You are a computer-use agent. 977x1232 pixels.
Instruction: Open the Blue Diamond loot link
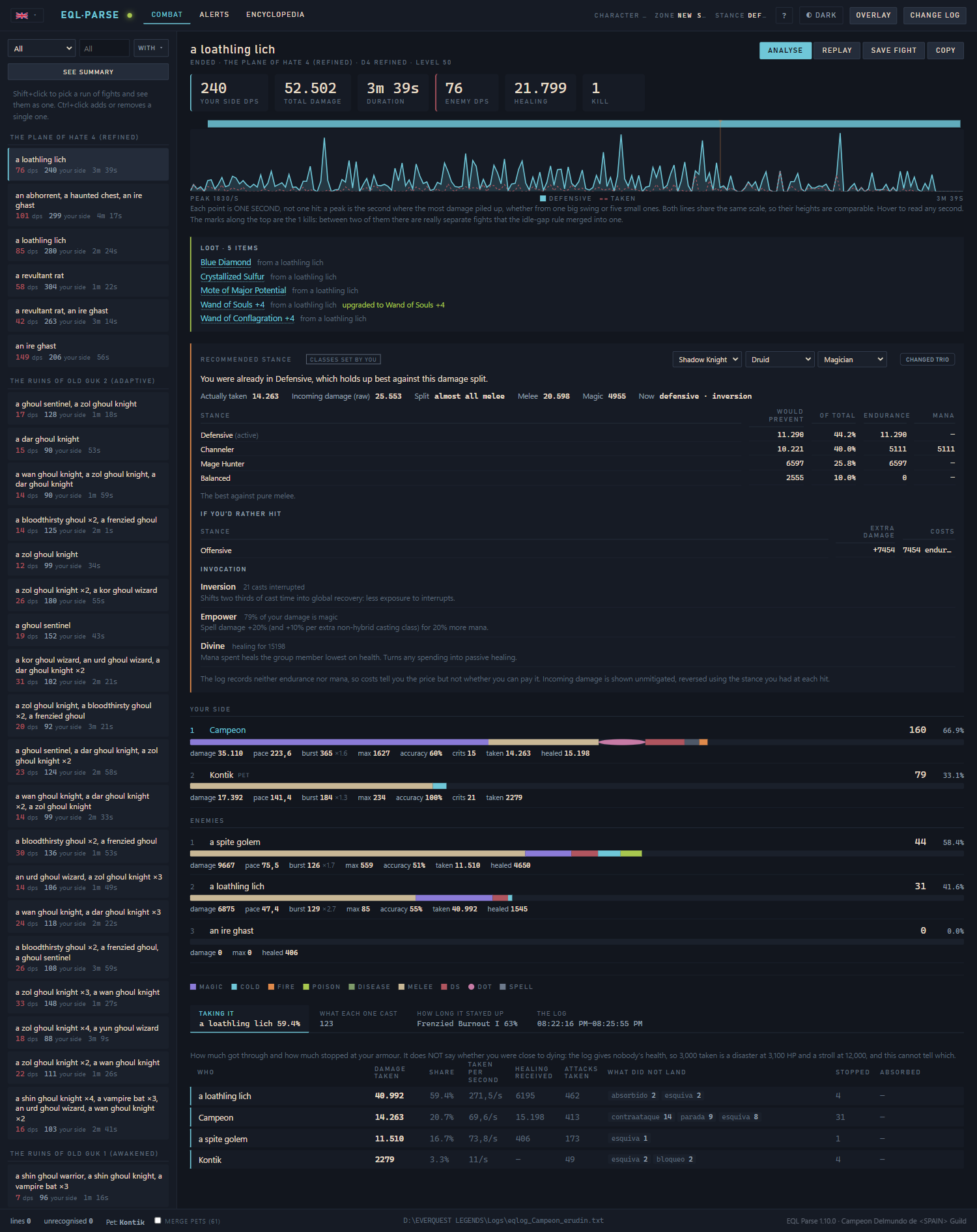225,263
